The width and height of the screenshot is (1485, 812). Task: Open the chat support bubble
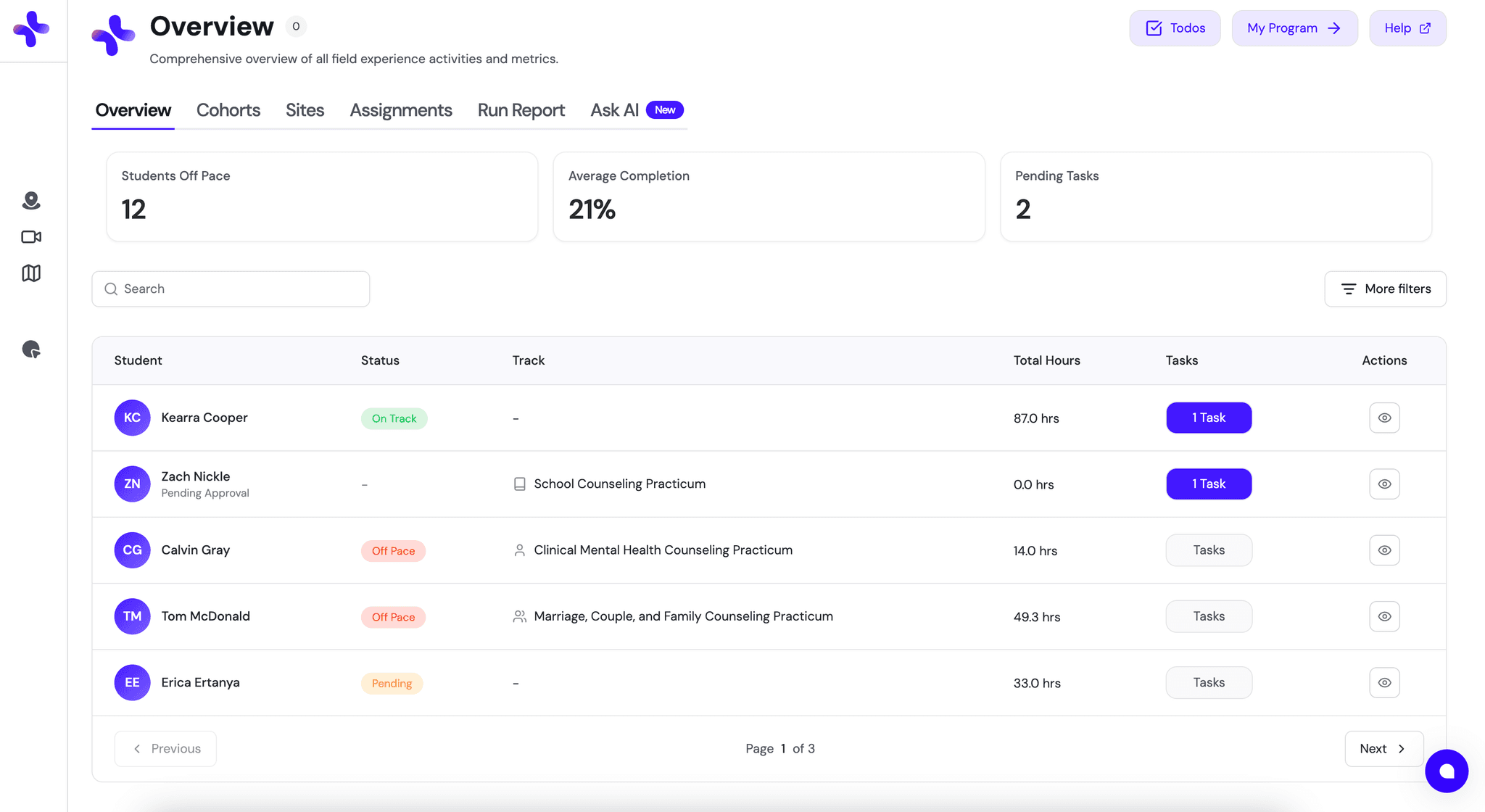1445,771
